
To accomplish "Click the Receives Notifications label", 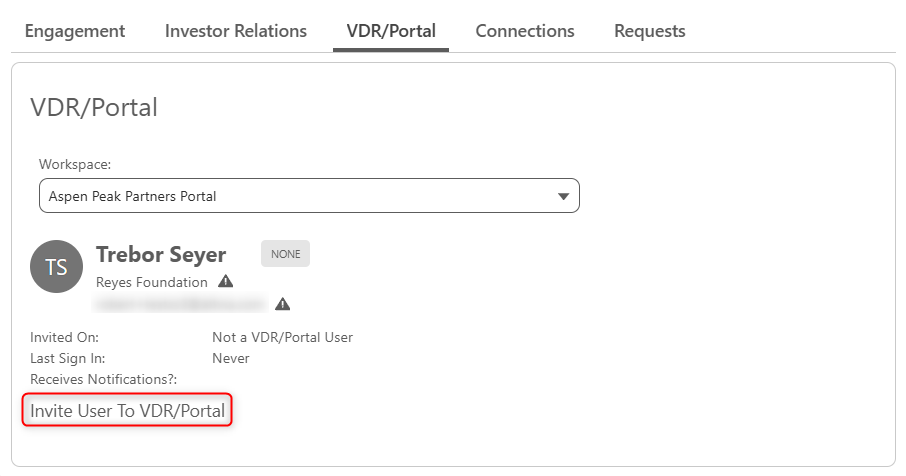I will click(103, 379).
